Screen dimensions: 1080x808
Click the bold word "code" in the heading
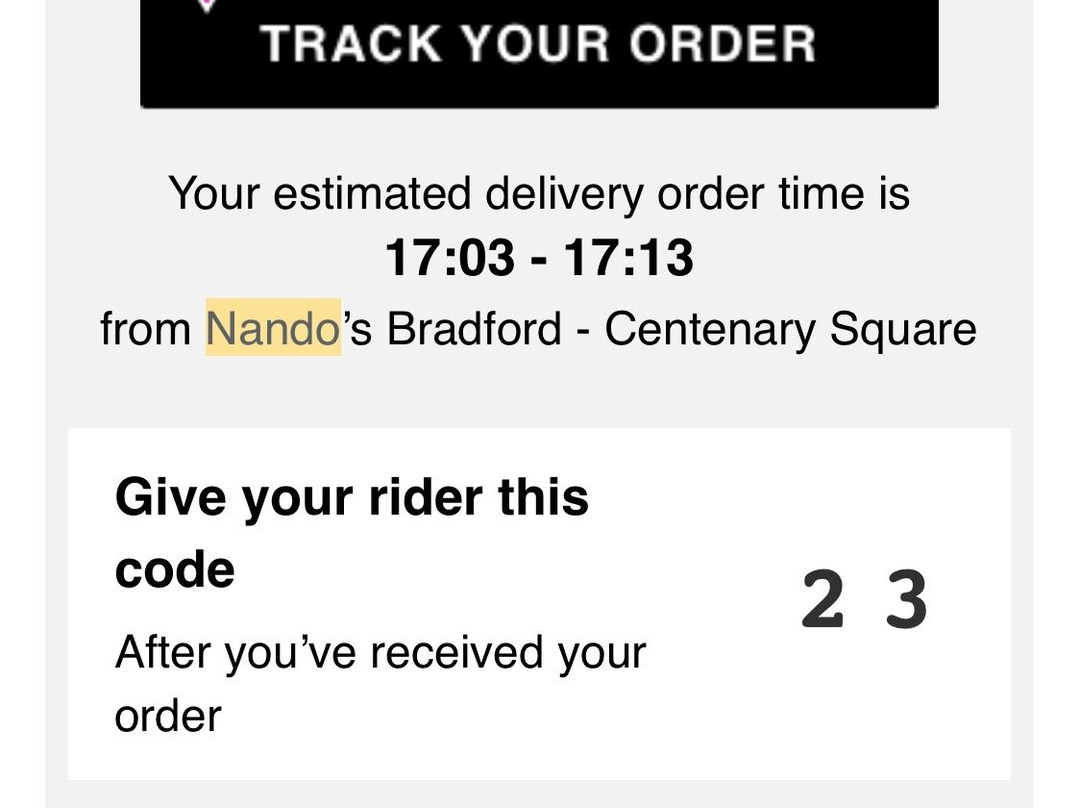pos(175,569)
